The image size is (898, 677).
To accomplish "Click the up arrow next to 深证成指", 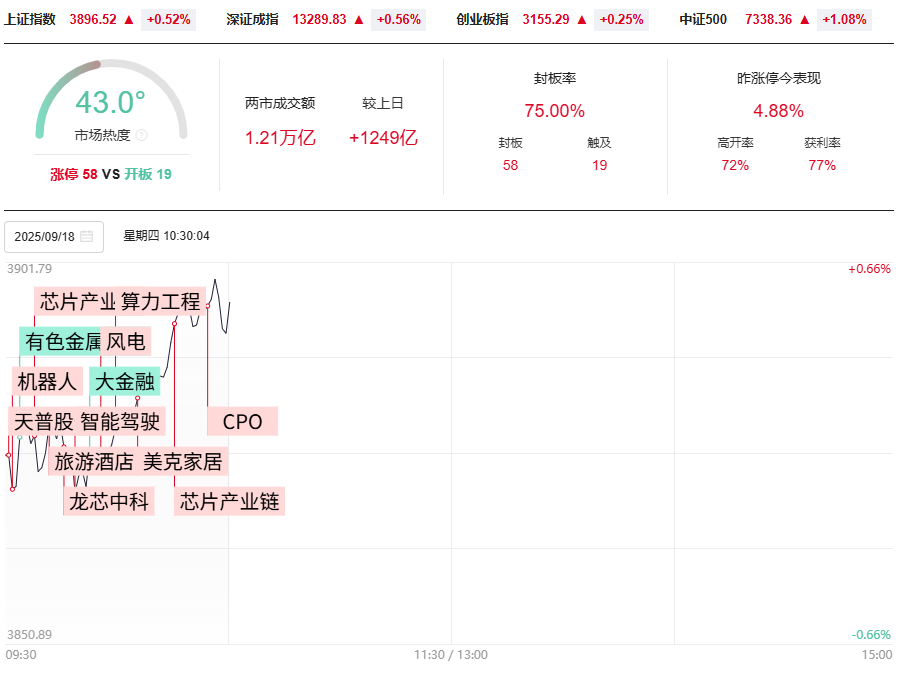I will [358, 19].
